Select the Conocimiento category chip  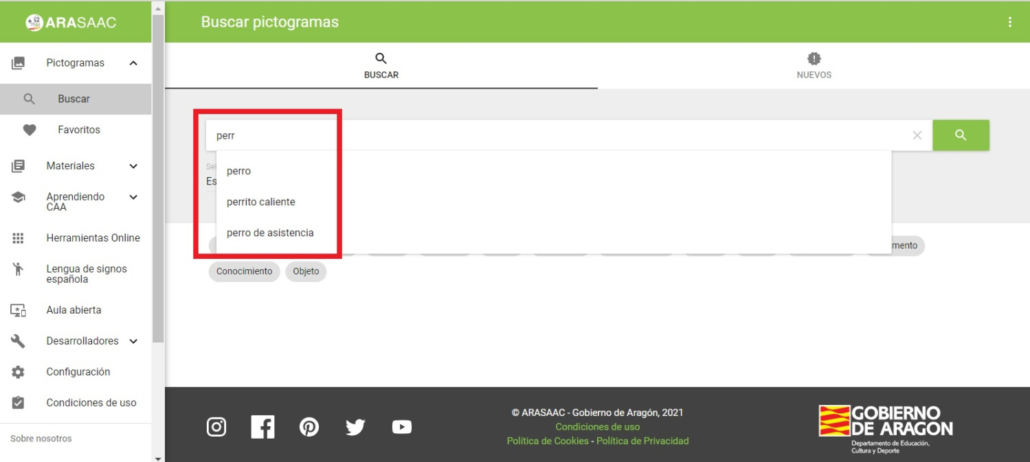point(244,271)
